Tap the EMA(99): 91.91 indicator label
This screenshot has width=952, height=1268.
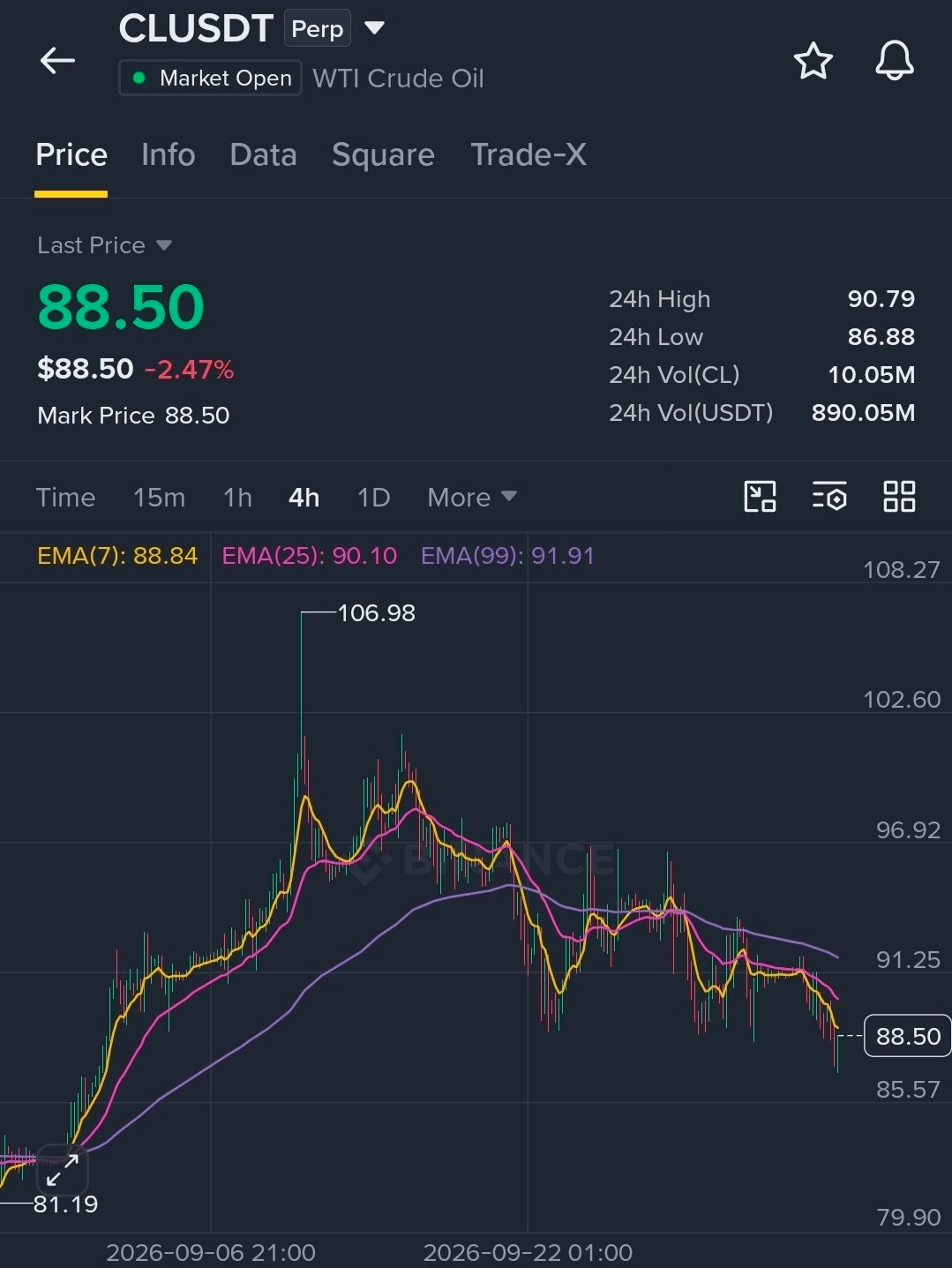(x=507, y=556)
